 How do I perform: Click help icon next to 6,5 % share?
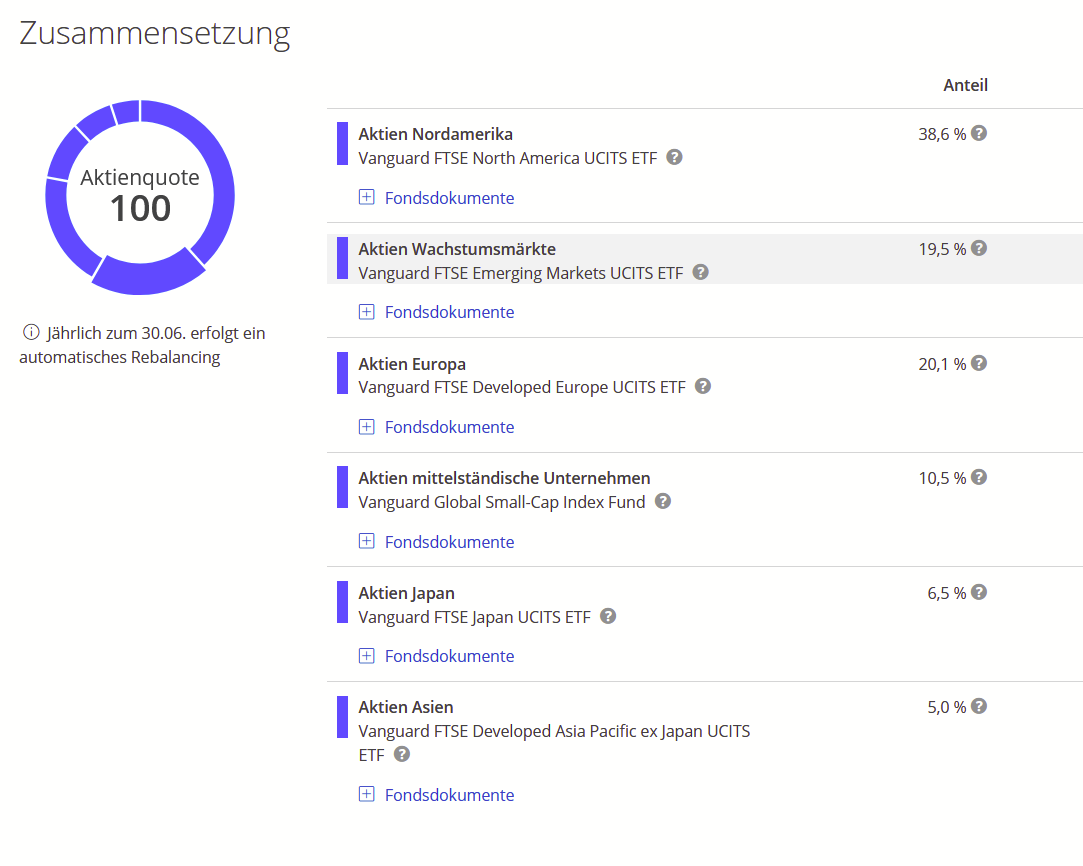click(x=979, y=592)
